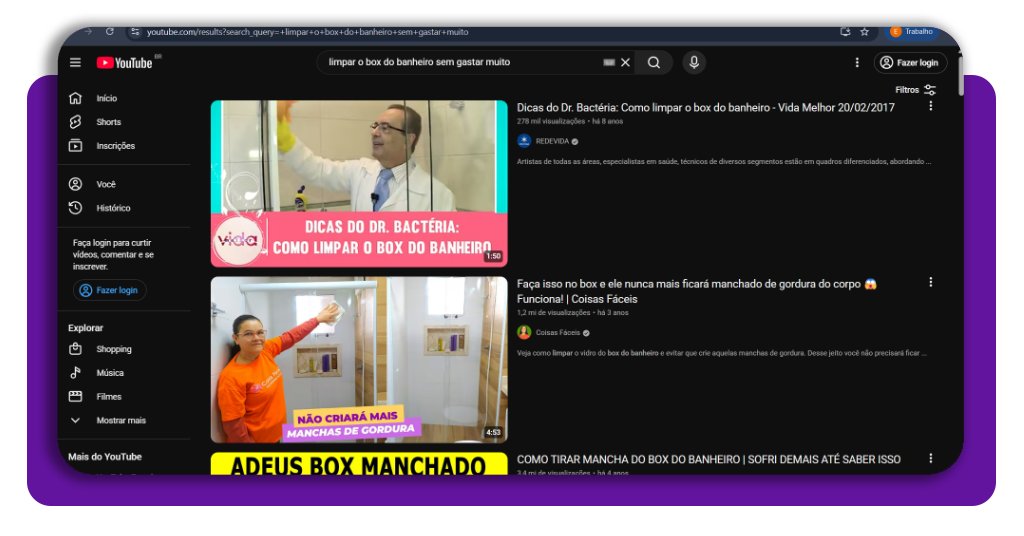Open the Coisas Fáceis channel link
Image resolution: width=1024 pixels, height=536 pixels.
[558, 332]
